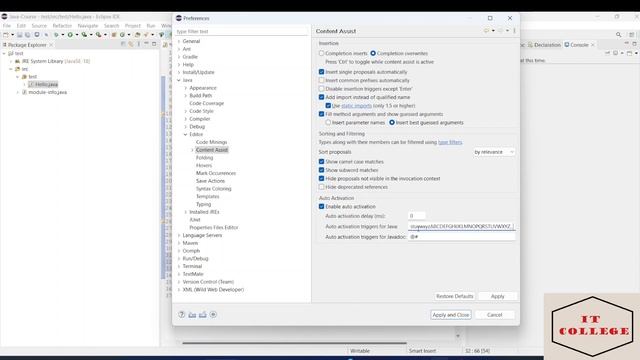Click the New file toolbar icon in Eclipse
Screen dimensions: 640x360
5,35
